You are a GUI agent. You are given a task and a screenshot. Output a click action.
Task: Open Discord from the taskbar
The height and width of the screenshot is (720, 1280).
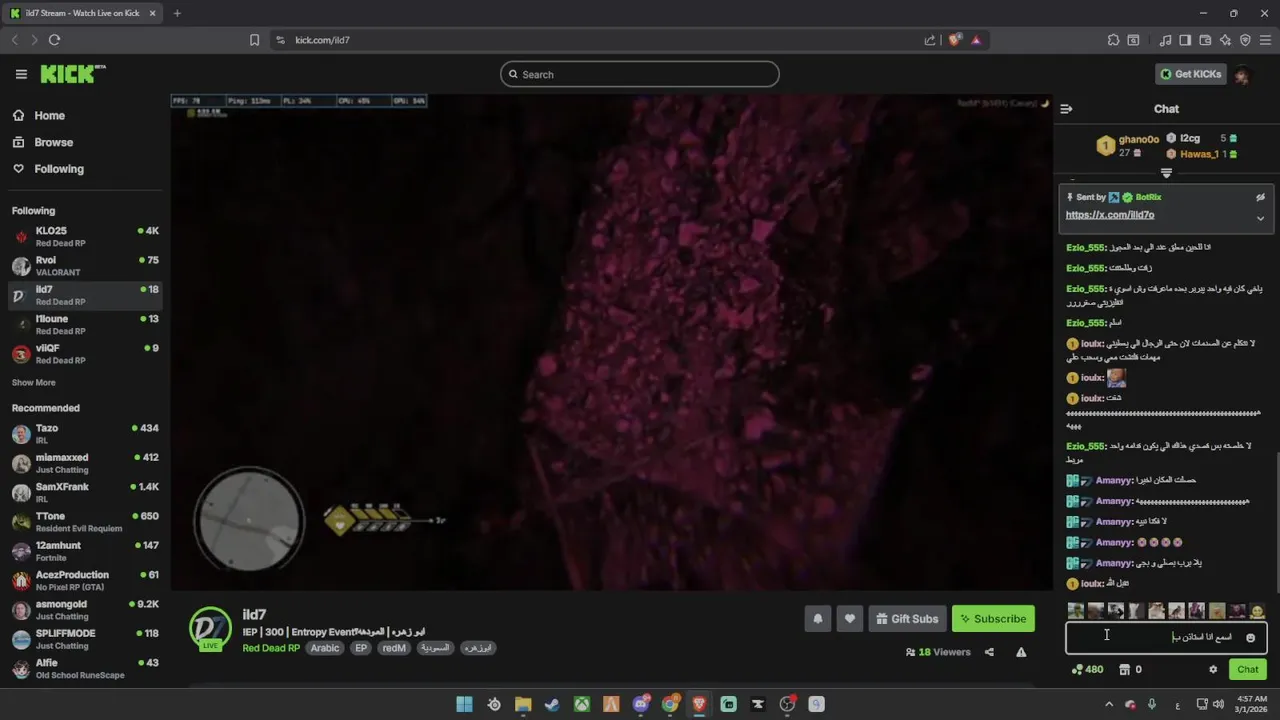[x=641, y=704]
